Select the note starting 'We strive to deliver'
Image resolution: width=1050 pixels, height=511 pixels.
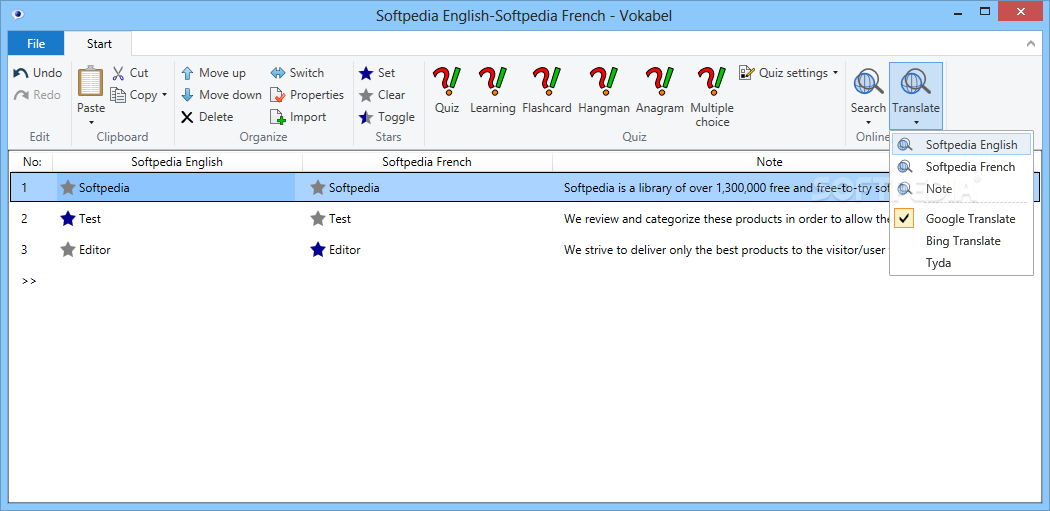tap(725, 250)
